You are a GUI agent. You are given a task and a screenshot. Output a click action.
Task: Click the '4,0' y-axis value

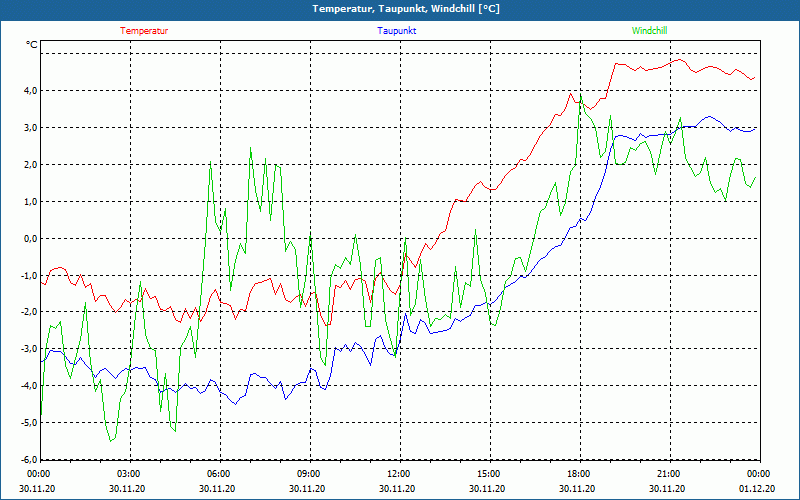click(x=30, y=90)
